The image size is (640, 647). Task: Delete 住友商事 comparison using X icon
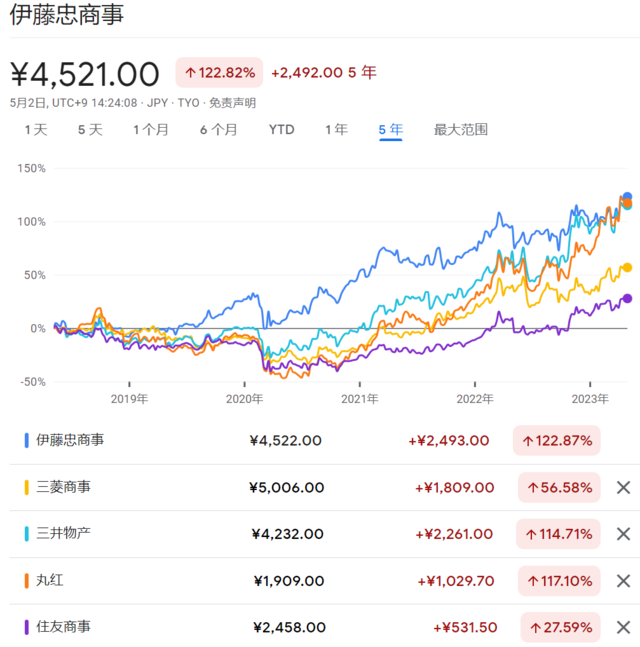pyautogui.click(x=623, y=628)
